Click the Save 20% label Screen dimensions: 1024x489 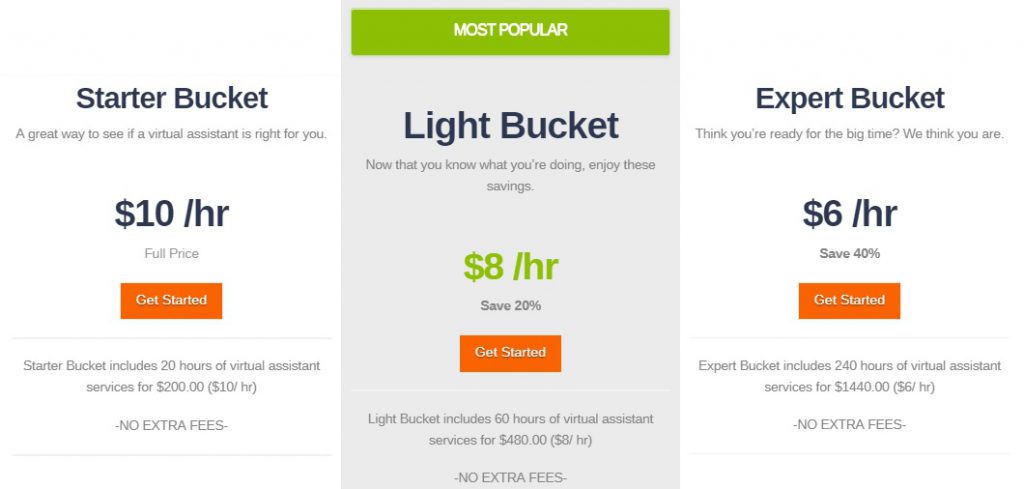pos(511,306)
